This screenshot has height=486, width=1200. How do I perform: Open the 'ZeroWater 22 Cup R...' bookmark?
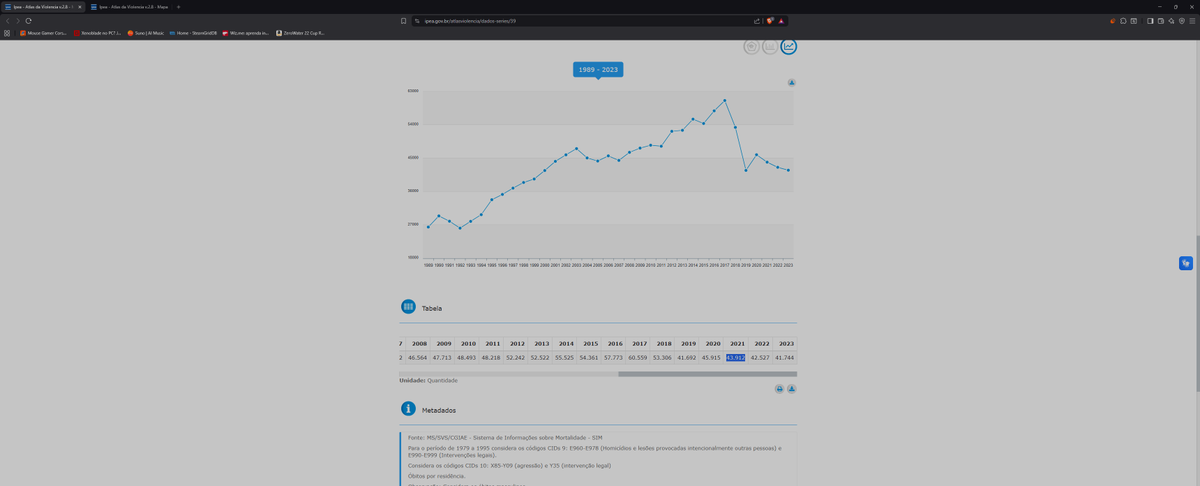point(300,33)
